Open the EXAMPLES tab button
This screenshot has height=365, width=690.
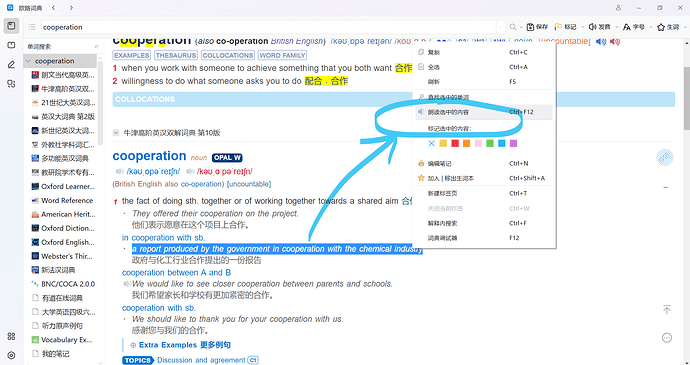pyautogui.click(x=132, y=55)
